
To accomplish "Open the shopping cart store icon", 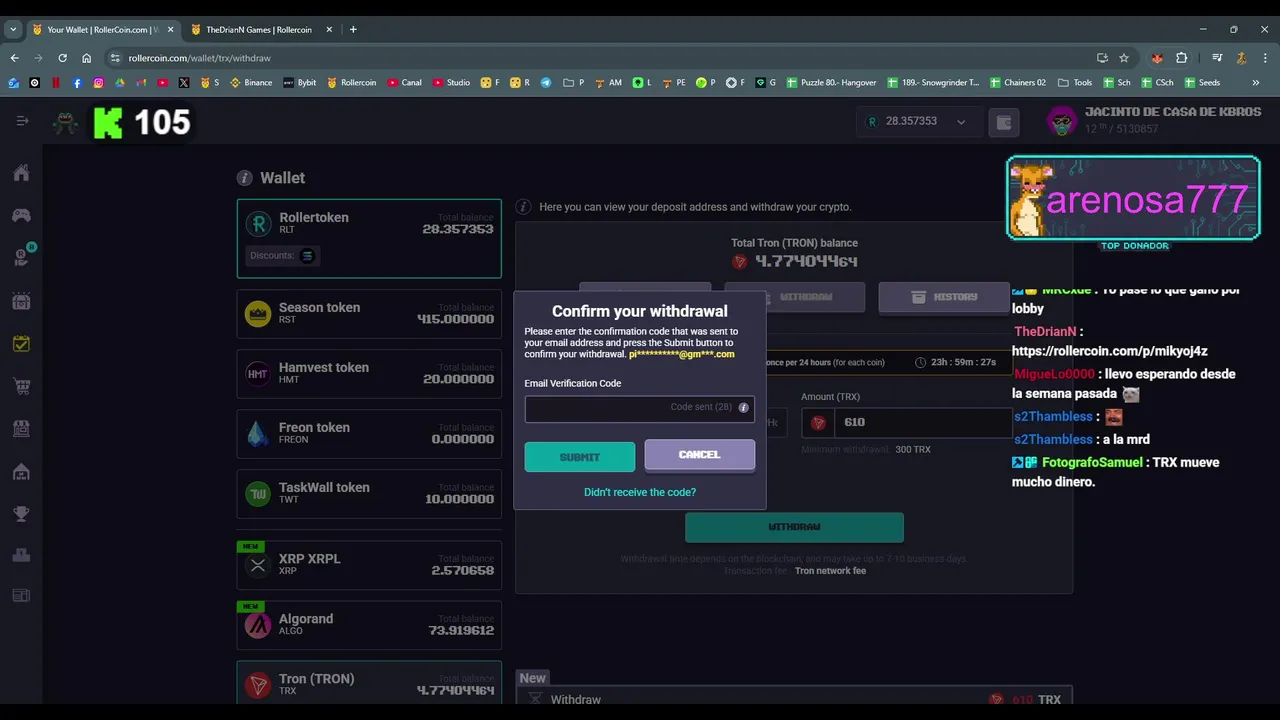I will (x=21, y=386).
